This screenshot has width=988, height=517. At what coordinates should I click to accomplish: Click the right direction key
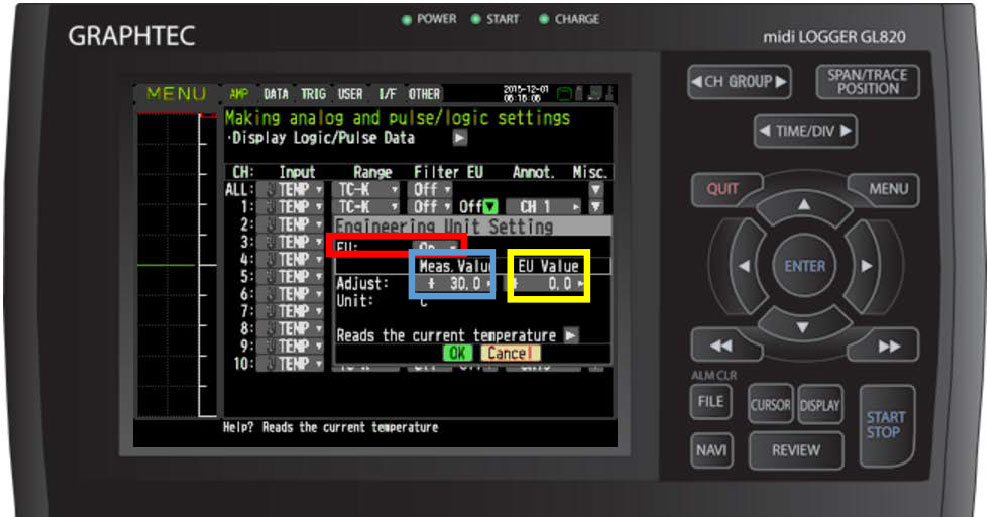tap(868, 266)
